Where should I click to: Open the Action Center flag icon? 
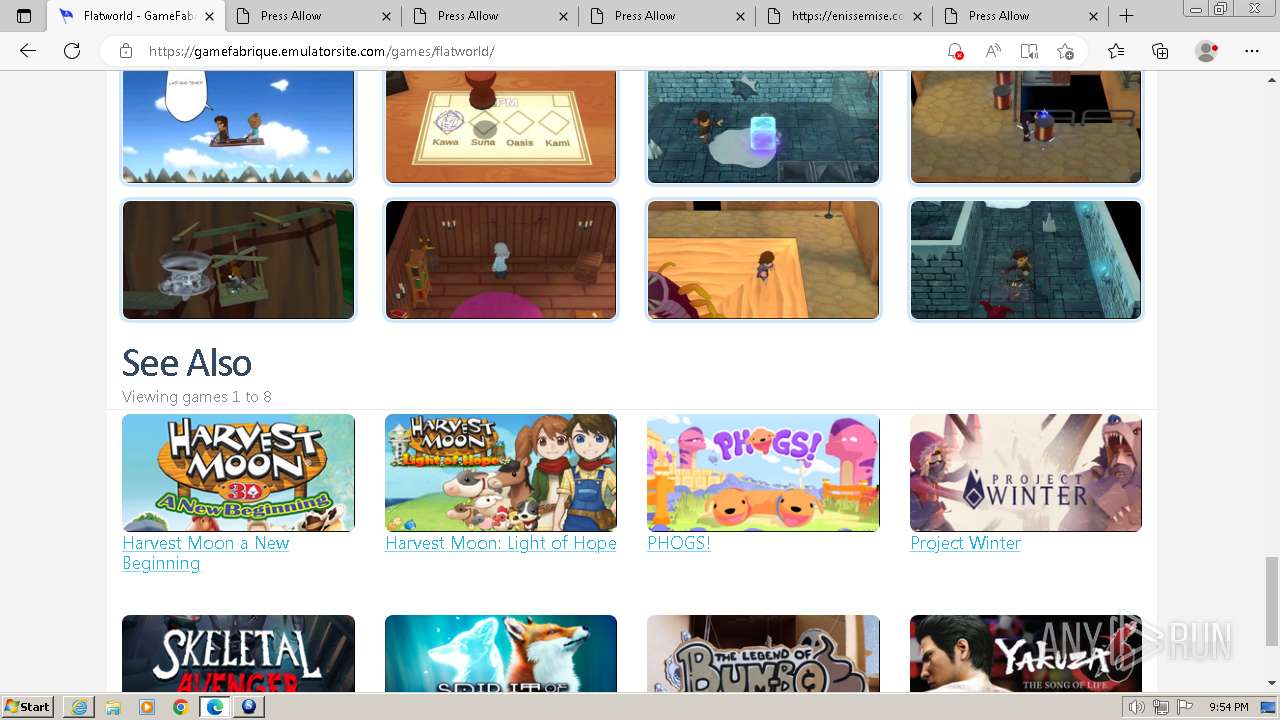tap(1184, 707)
